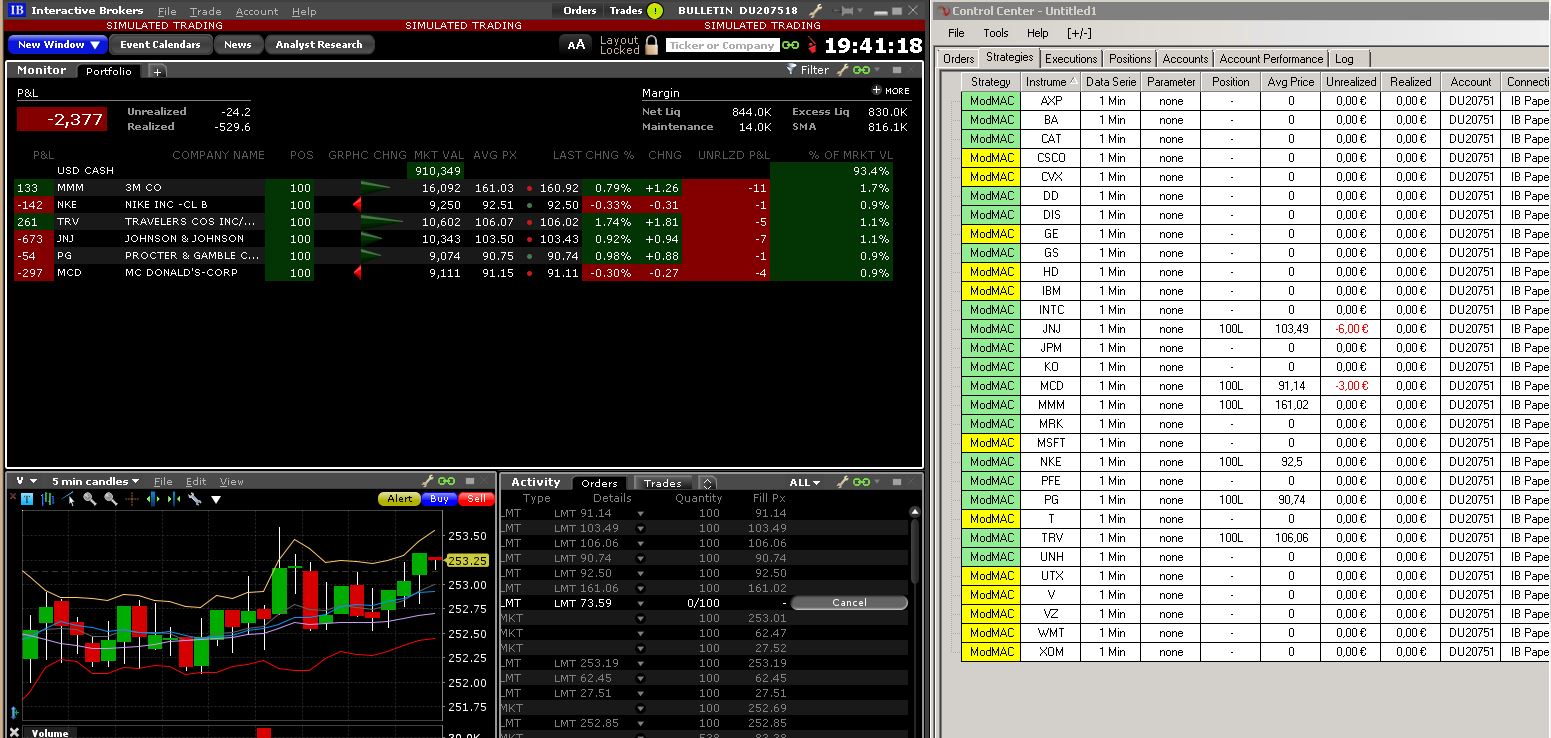Expand the details arrow for LMT 106.06 order
This screenshot has width=1551, height=738.
641,543
